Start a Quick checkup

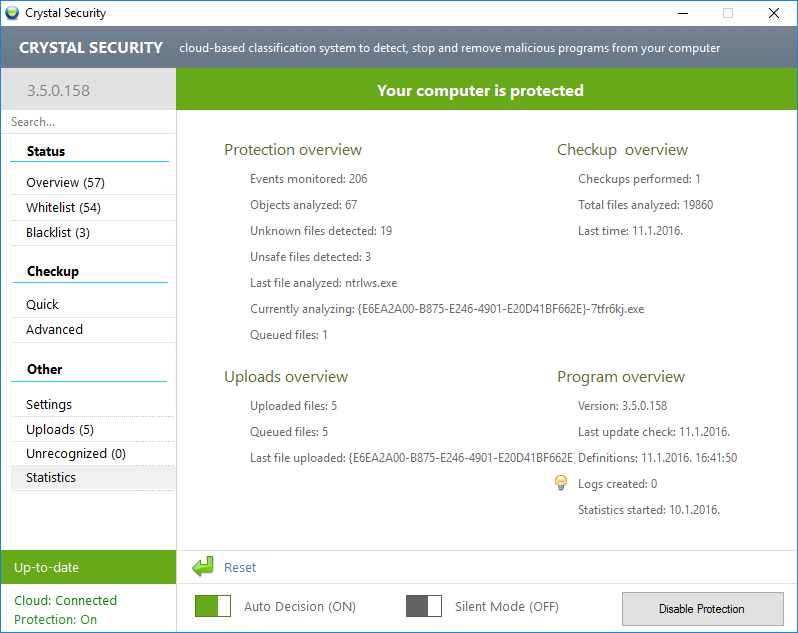42,304
